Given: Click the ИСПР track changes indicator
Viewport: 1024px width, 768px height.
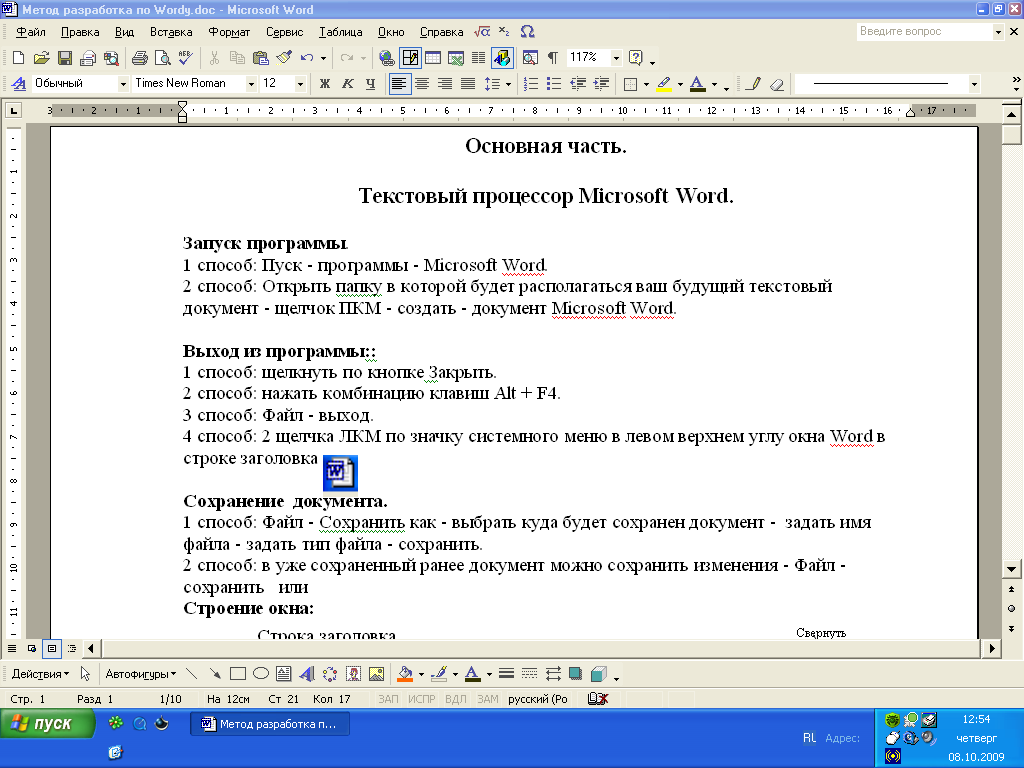Looking at the screenshot, I should click(422, 699).
